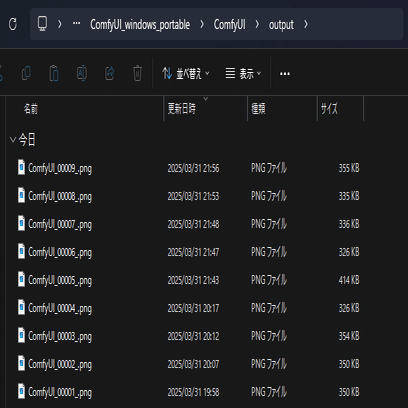The height and width of the screenshot is (408, 408).
Task: Select file ComfyUI_00005_.png
Action: pos(188,280)
